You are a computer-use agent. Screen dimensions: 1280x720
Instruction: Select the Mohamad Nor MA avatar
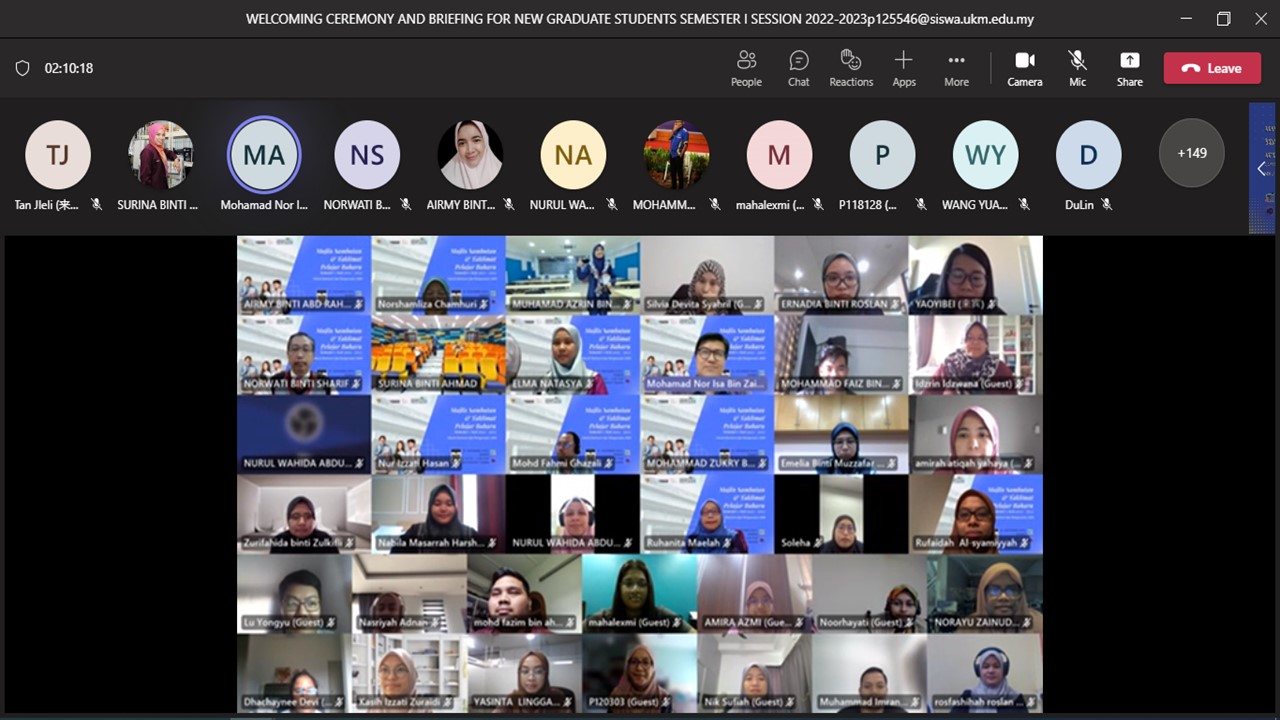point(264,155)
